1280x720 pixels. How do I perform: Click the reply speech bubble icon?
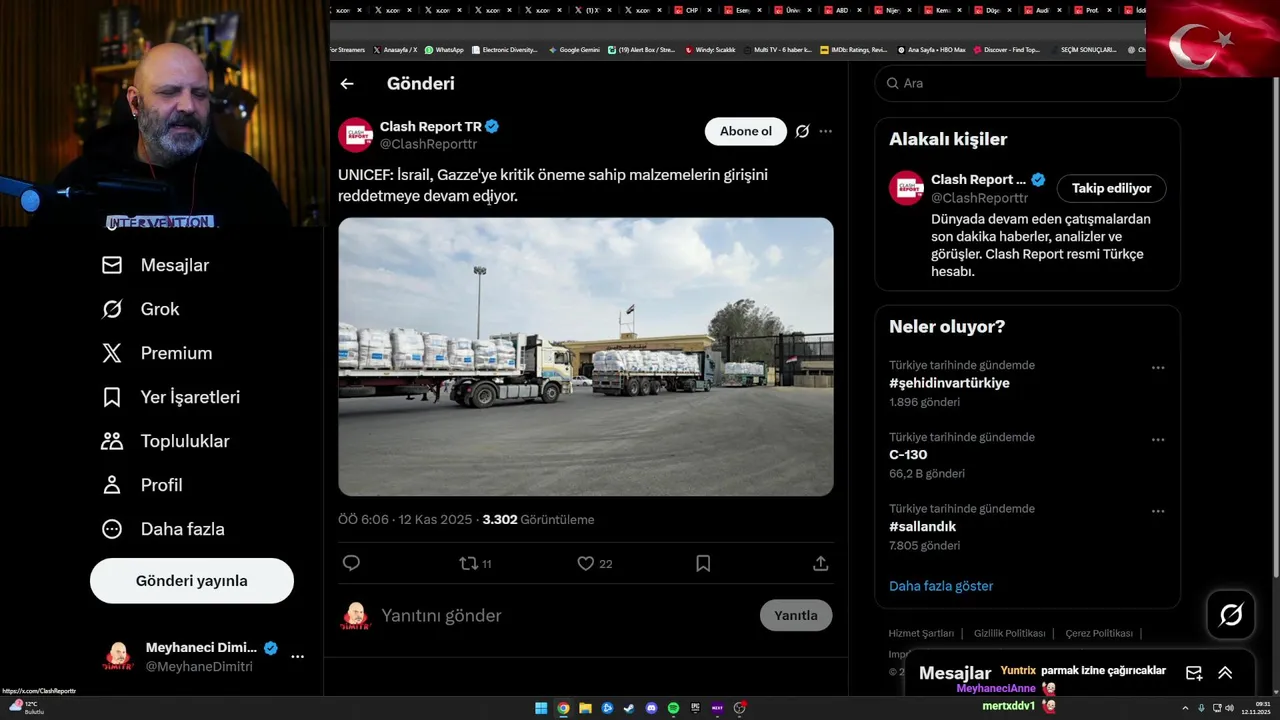pyautogui.click(x=351, y=563)
